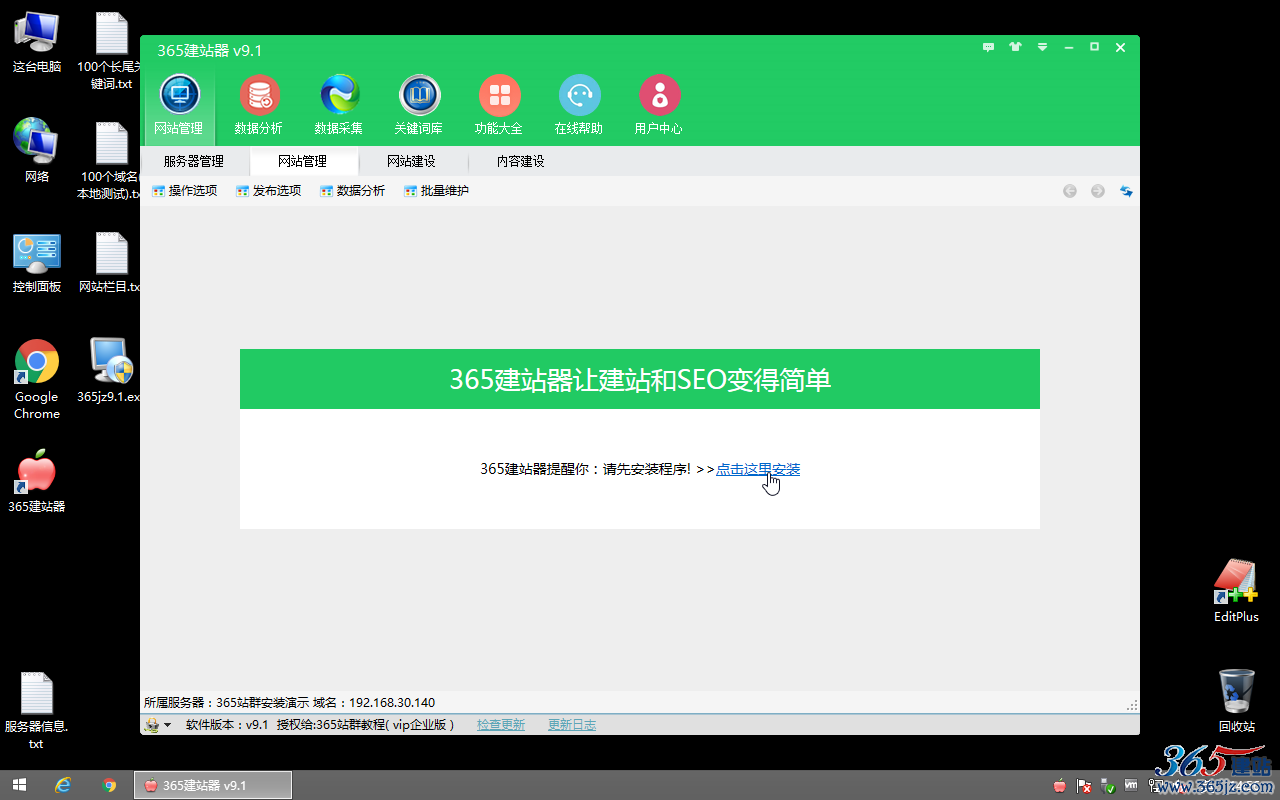Select the 控制面板 desktop icon
The height and width of the screenshot is (800, 1280).
pos(37,262)
